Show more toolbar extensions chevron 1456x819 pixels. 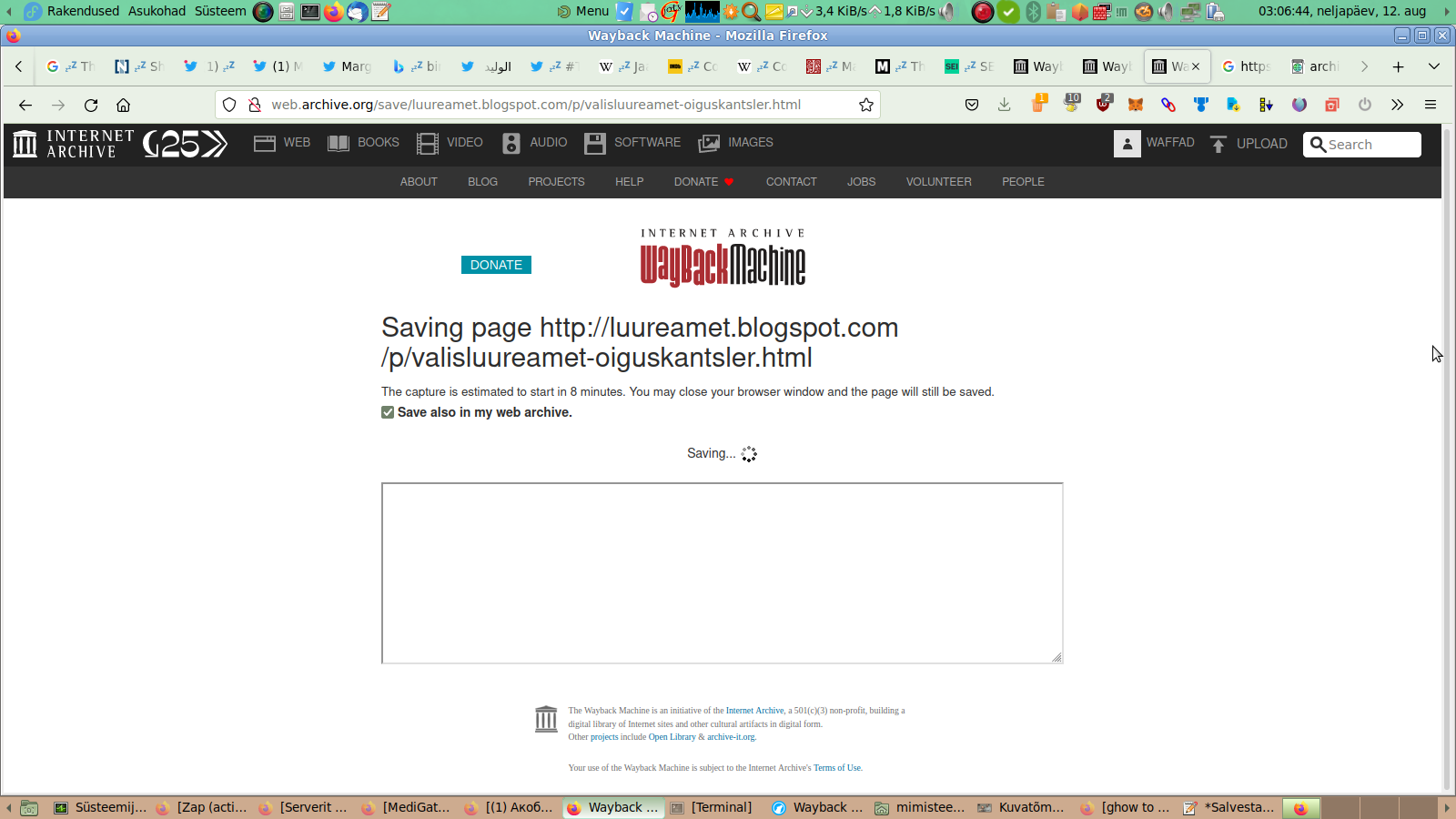1398,105
